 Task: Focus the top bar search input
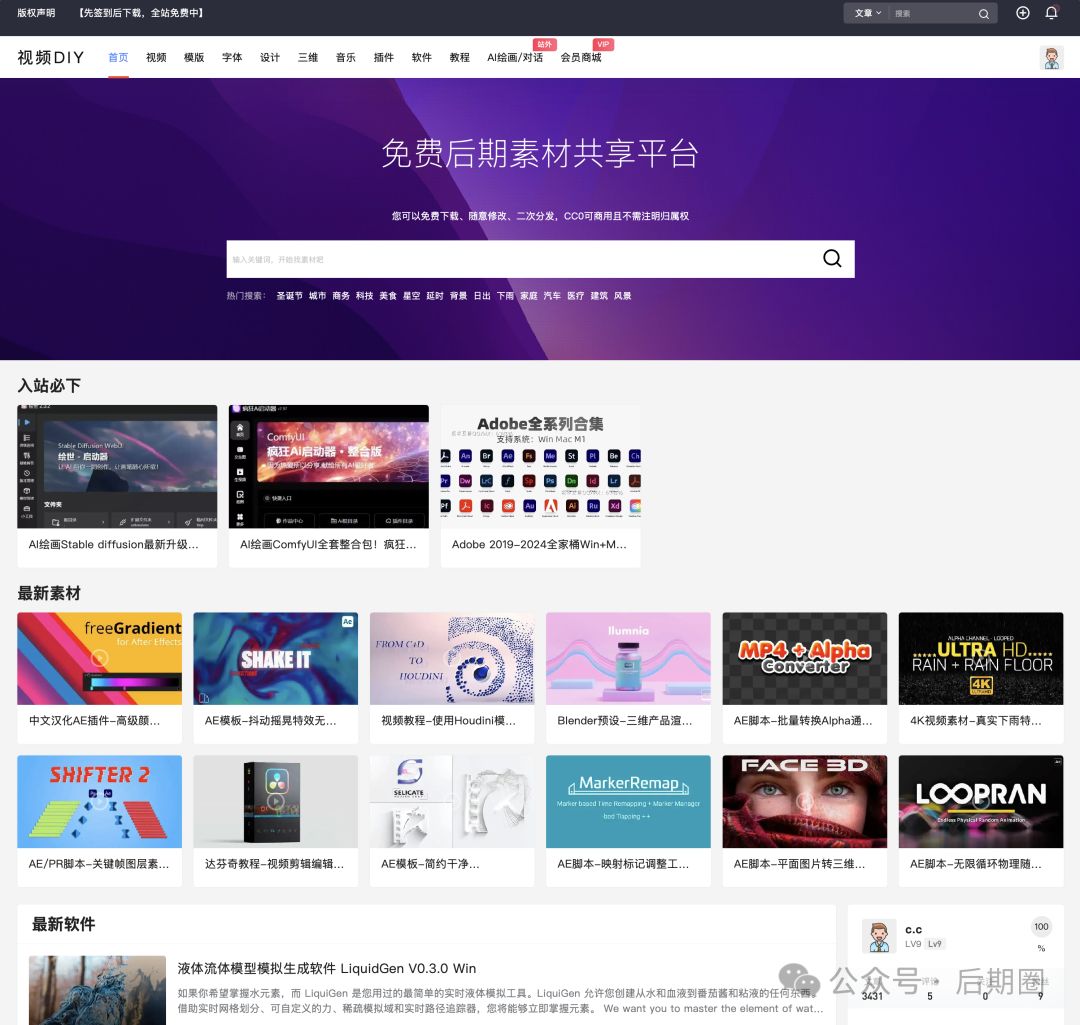click(931, 13)
